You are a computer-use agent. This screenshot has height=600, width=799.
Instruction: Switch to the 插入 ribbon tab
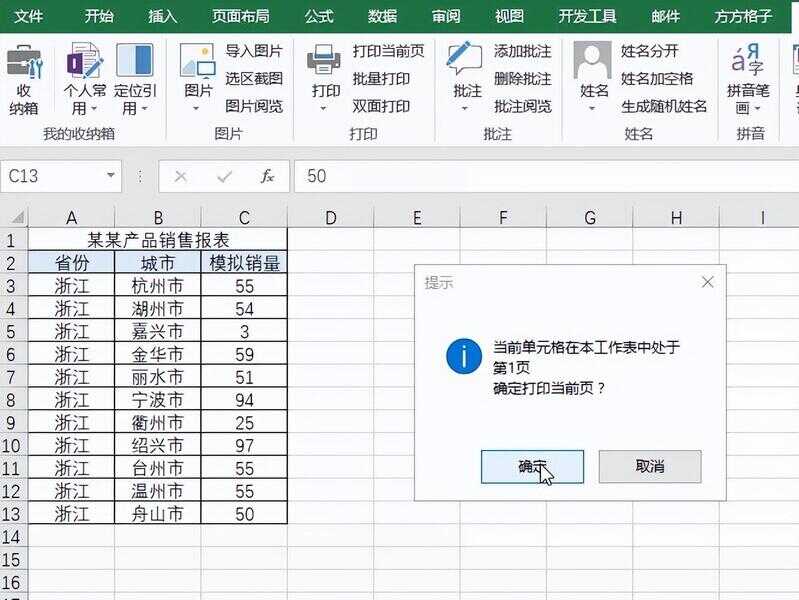[163, 16]
